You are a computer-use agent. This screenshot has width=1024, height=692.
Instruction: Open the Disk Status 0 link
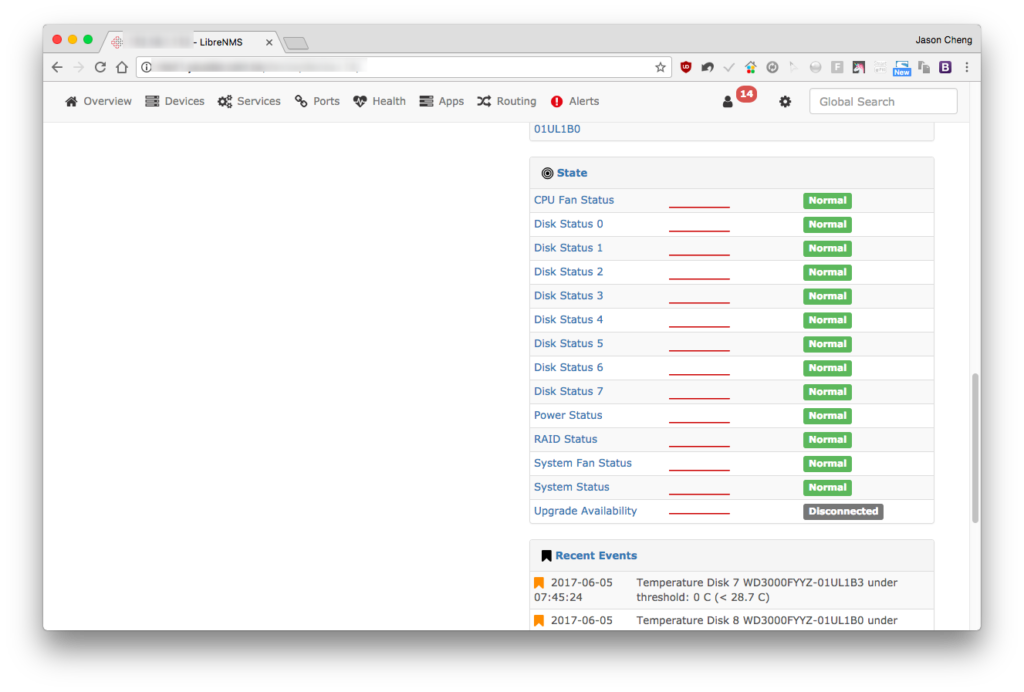coord(569,224)
